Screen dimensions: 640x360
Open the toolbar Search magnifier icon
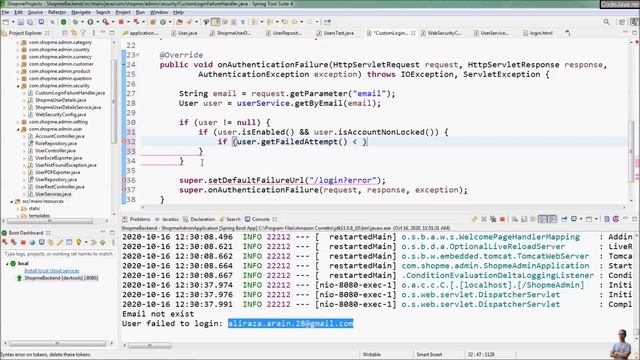(607, 22)
